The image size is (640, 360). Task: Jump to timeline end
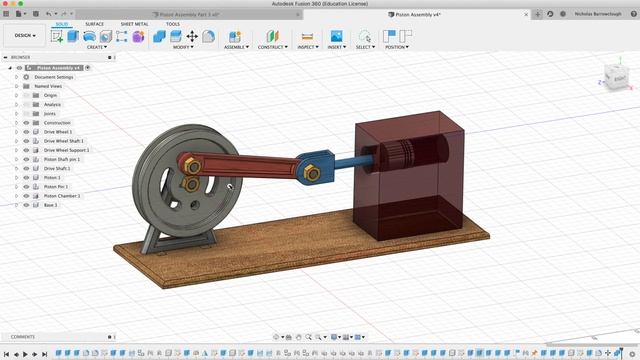click(x=44, y=354)
